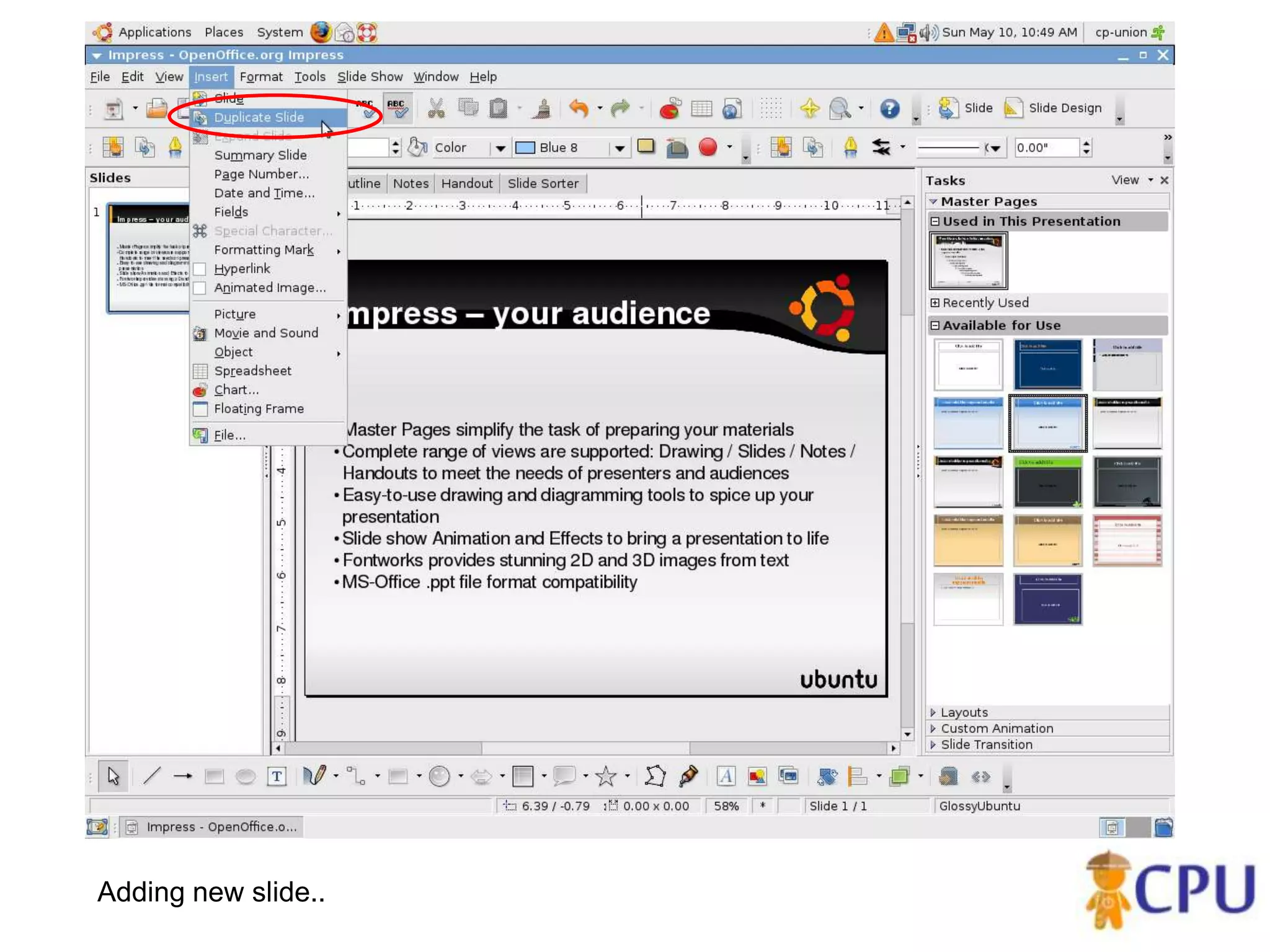The height and width of the screenshot is (952, 1270).
Task: Choose Duplicate Slide from Insert menu
Action: click(259, 117)
